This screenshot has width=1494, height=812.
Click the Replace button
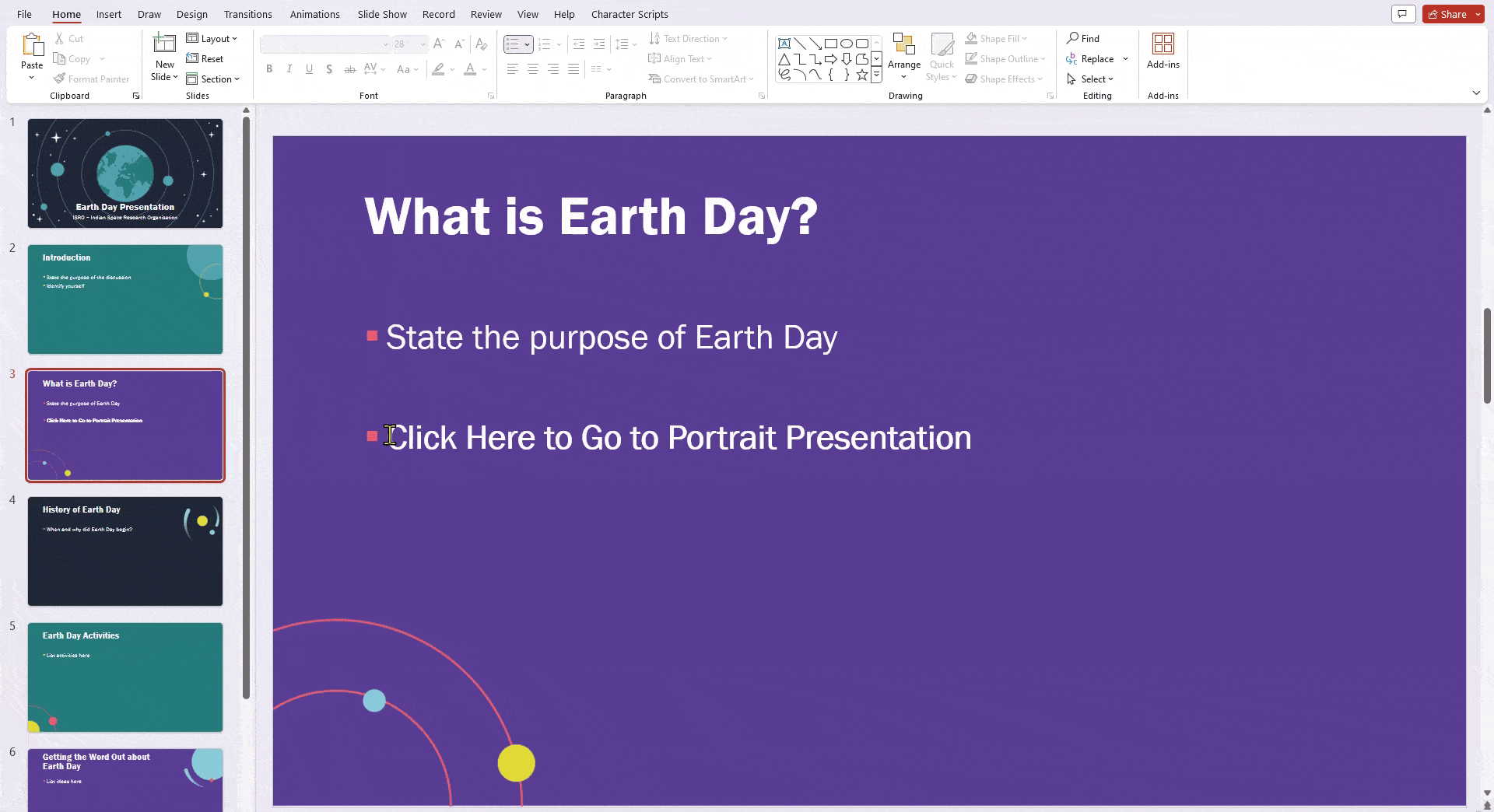[x=1096, y=58]
